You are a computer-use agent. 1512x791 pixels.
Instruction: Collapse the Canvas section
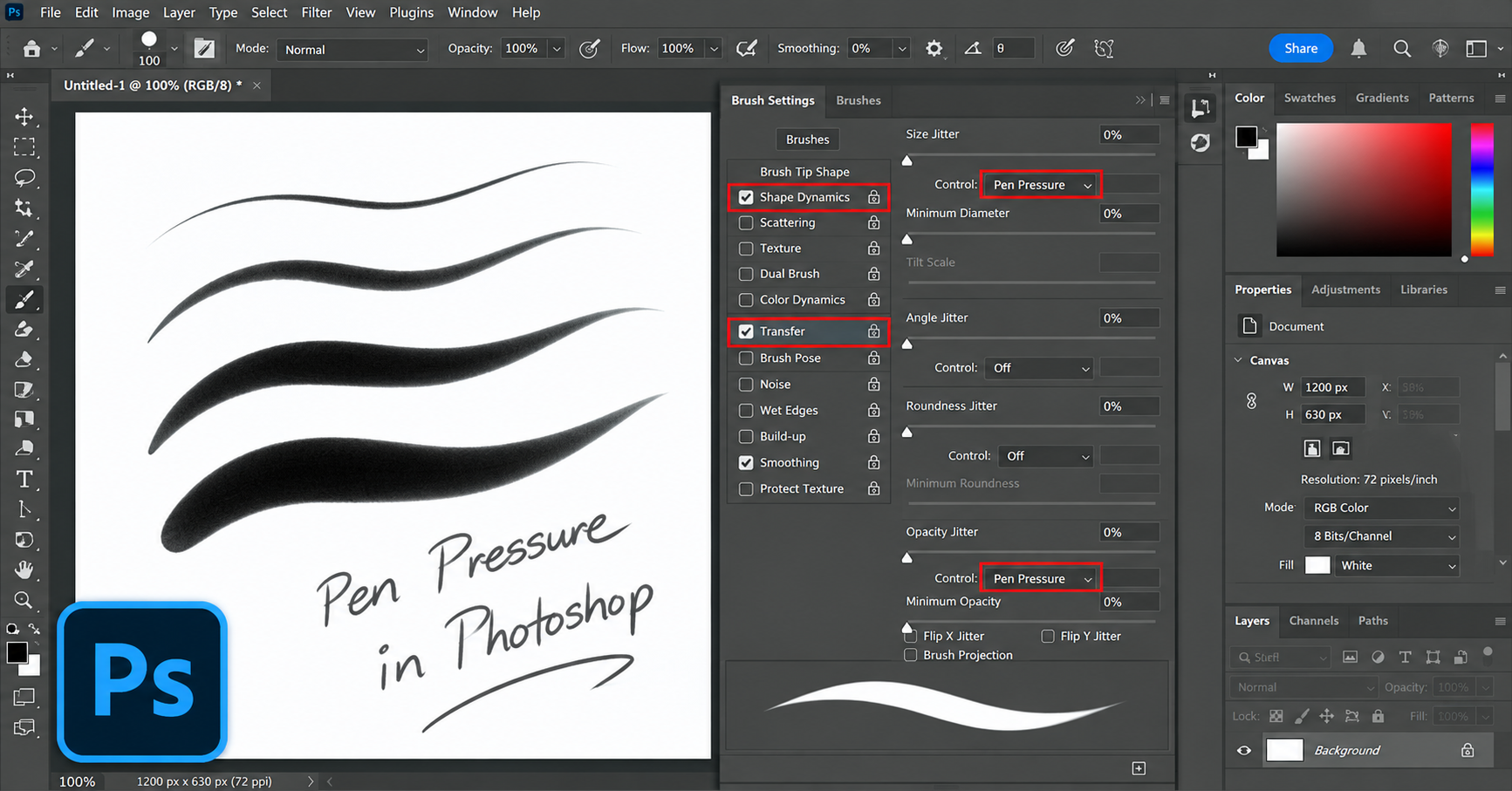click(x=1238, y=360)
